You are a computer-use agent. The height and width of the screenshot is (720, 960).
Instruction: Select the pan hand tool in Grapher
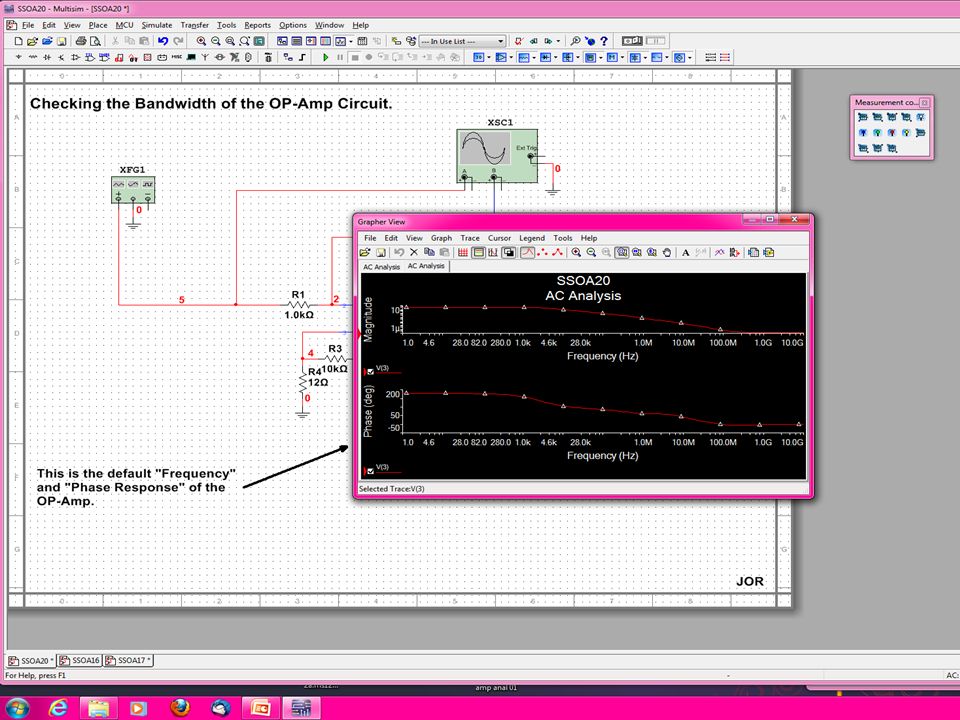[667, 252]
